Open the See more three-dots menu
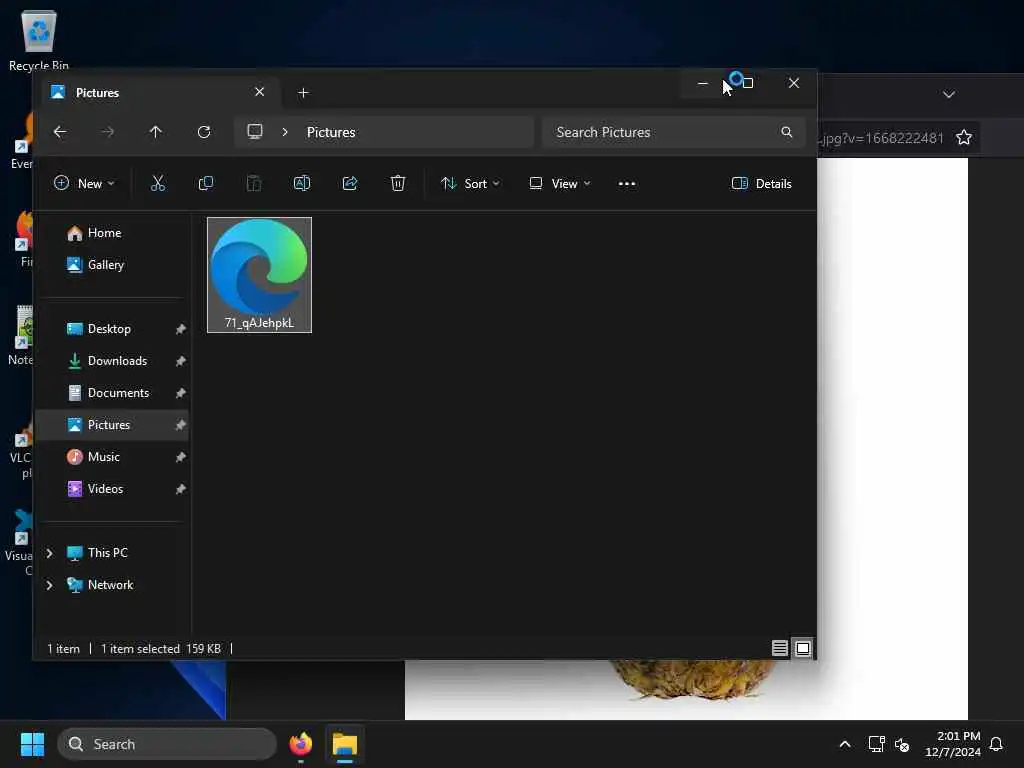1024x768 pixels. click(x=627, y=184)
